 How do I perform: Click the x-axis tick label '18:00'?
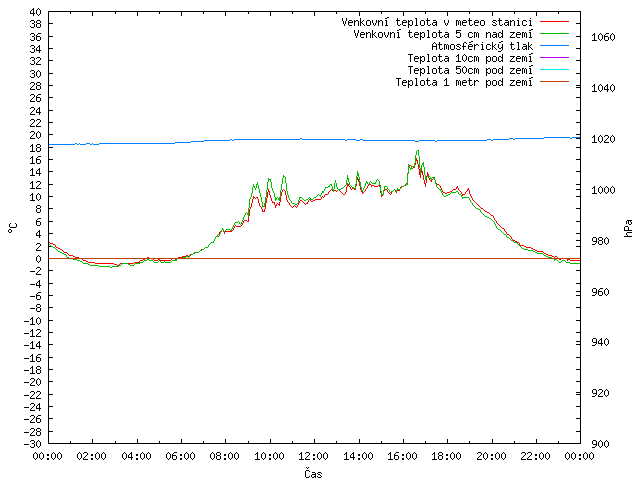point(447,456)
